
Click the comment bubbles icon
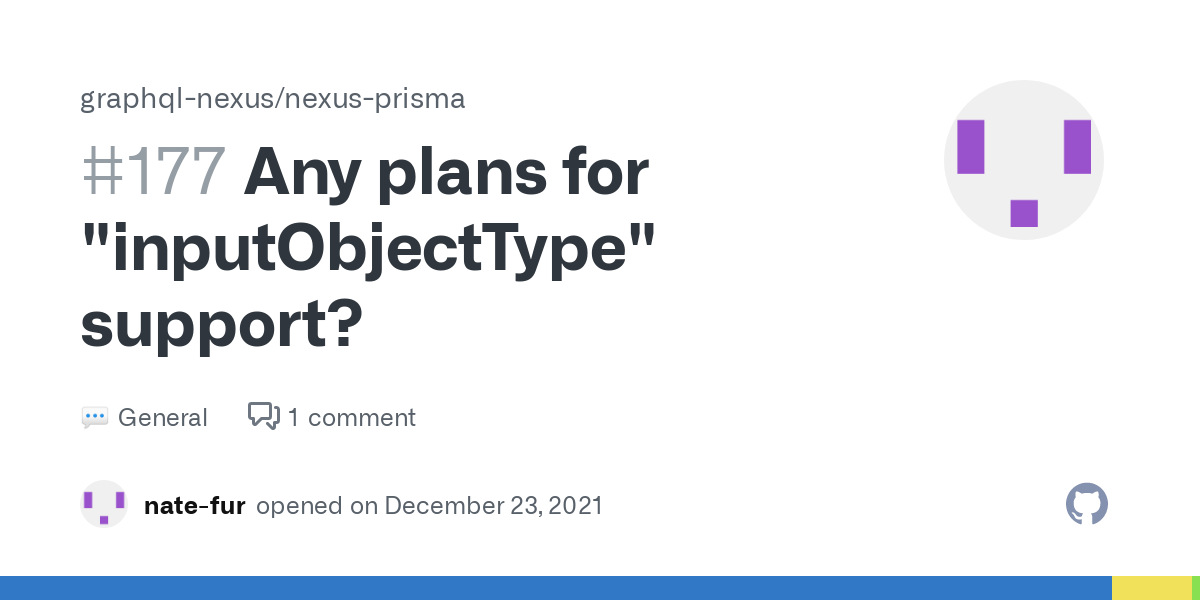point(264,416)
